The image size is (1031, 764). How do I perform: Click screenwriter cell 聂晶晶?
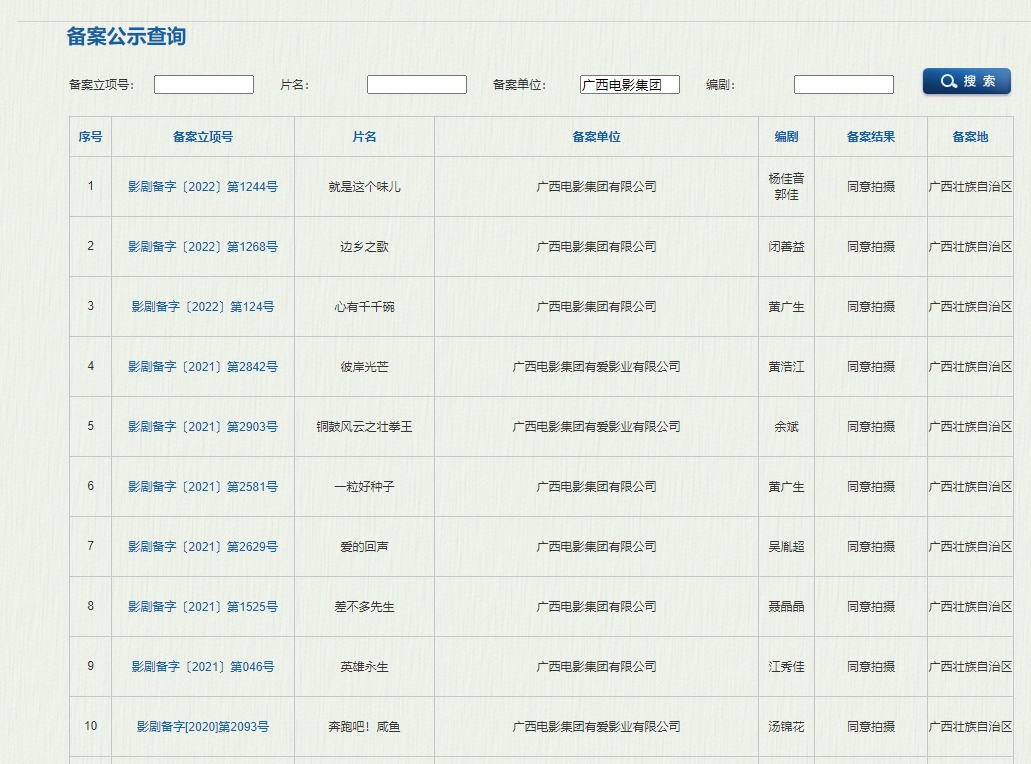click(x=786, y=606)
